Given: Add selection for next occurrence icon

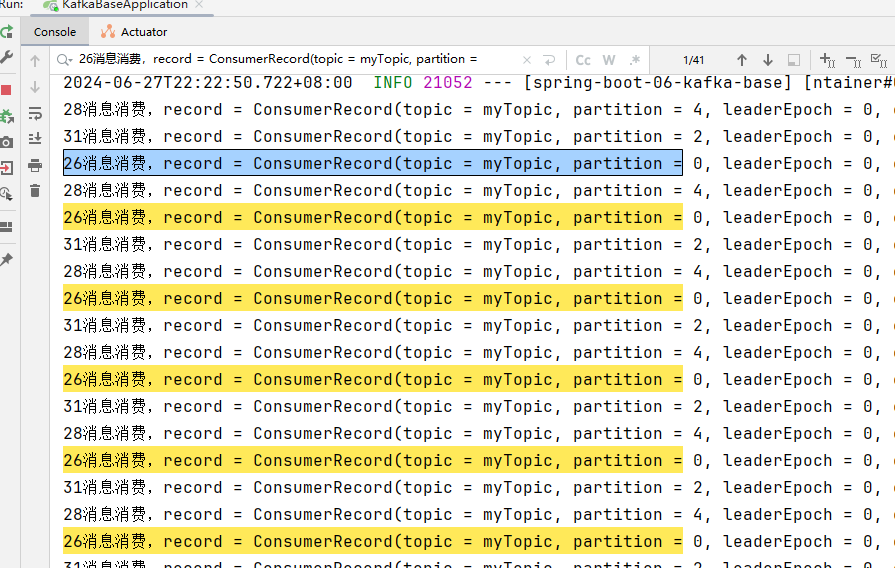Looking at the screenshot, I should coord(827,60).
